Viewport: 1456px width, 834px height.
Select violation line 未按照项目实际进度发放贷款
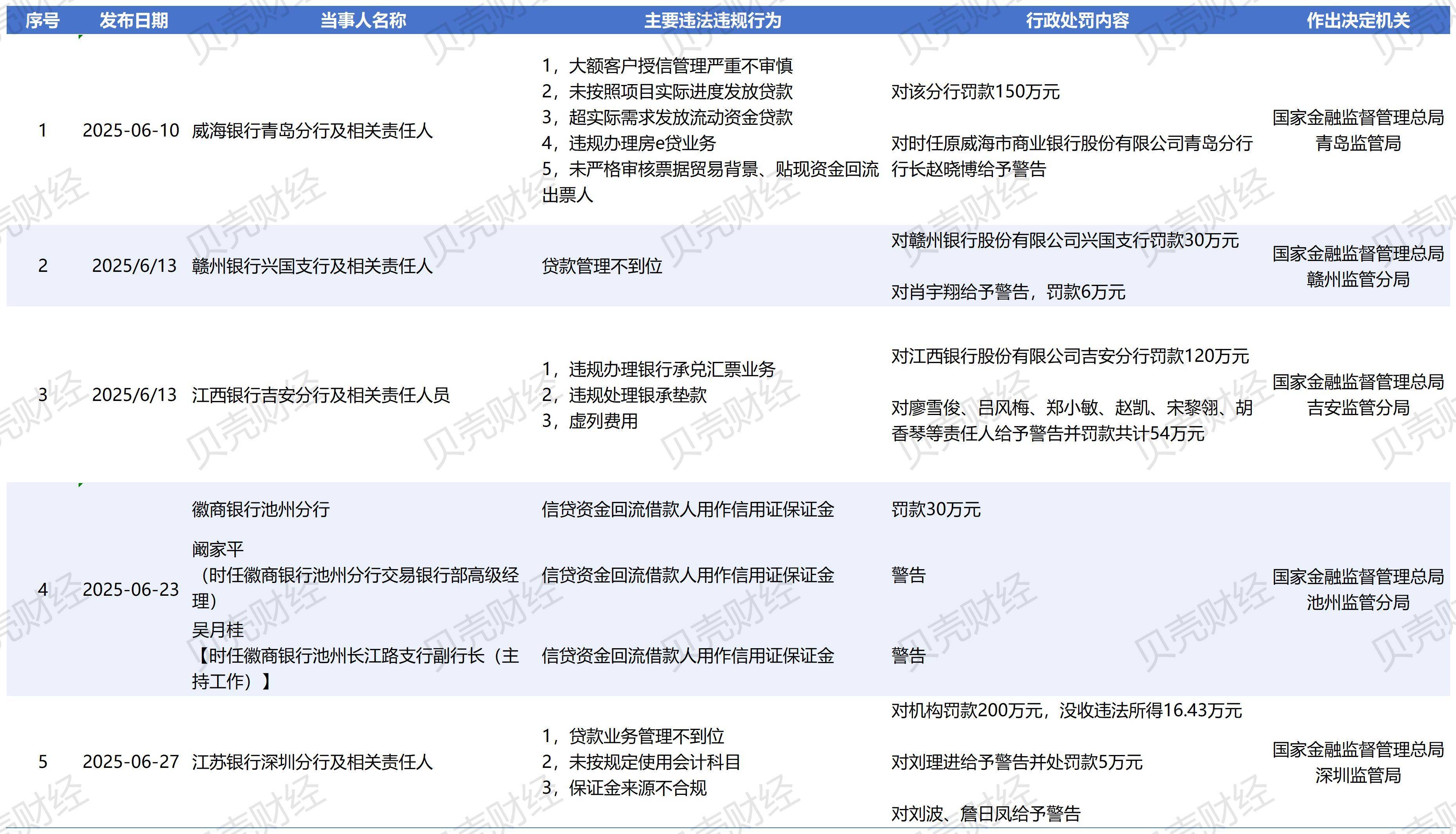click(667, 92)
